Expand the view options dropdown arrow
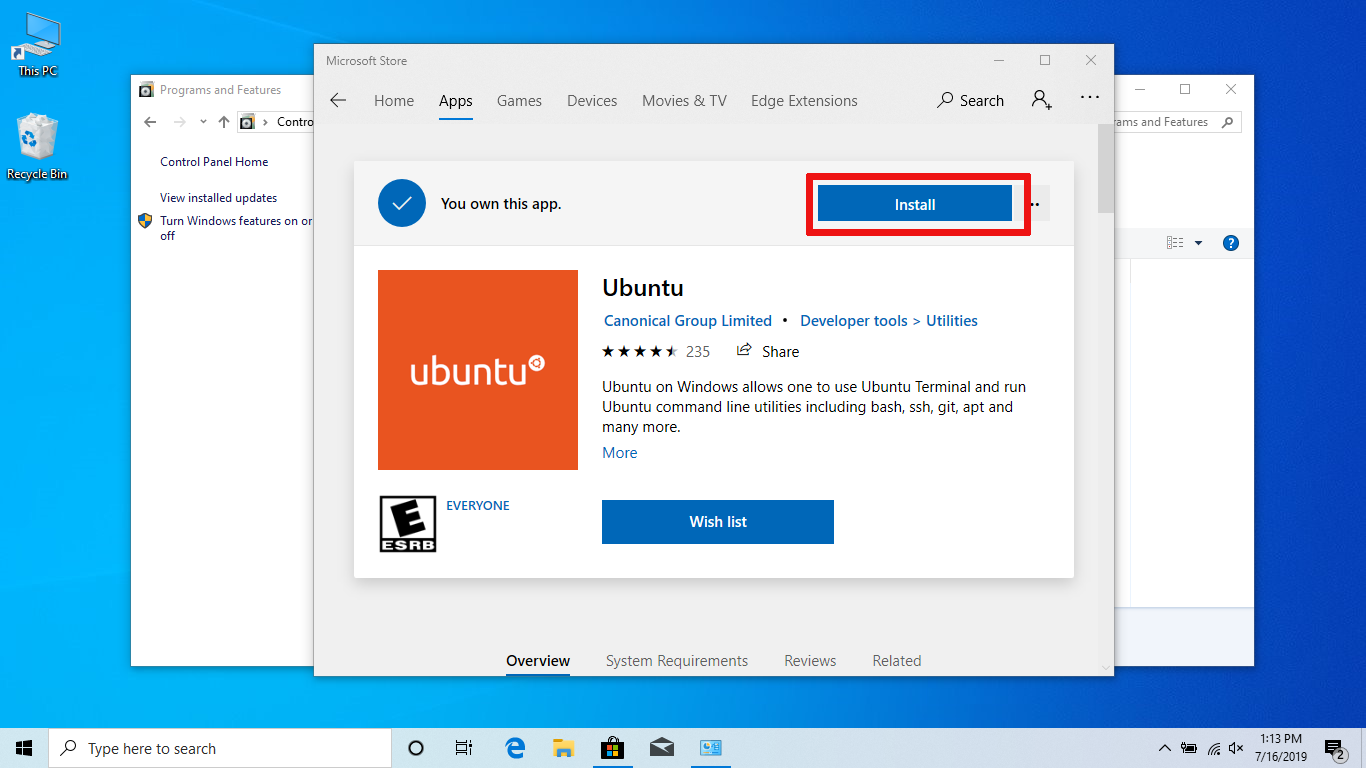This screenshot has height=768, width=1366. point(1199,243)
